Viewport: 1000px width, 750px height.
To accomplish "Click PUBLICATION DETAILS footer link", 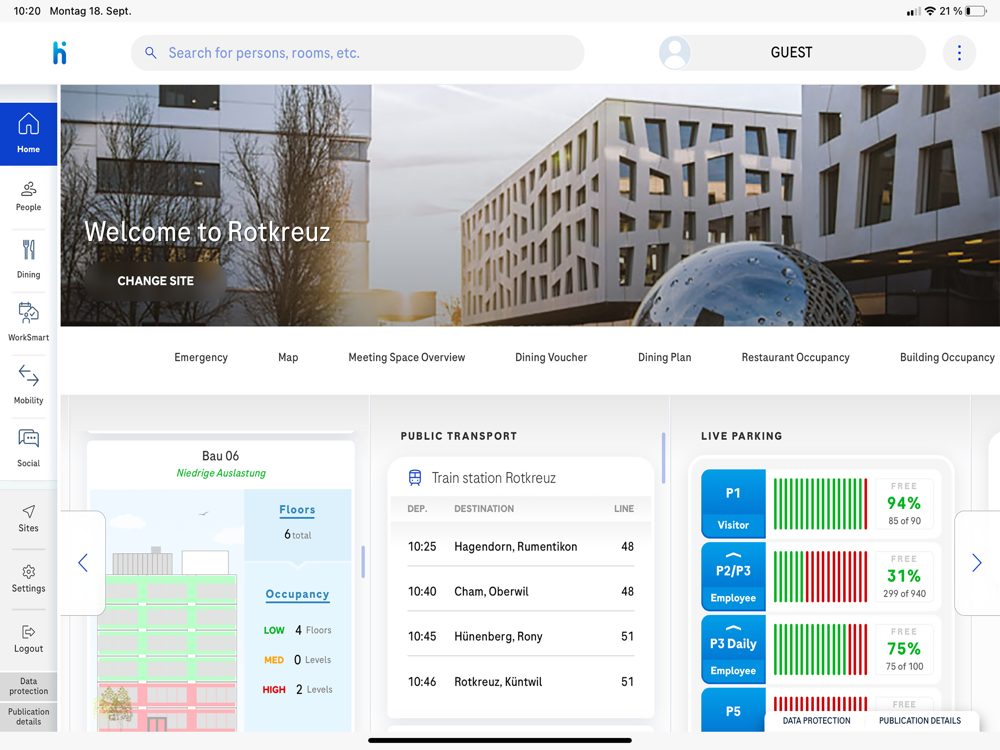I will point(920,721).
